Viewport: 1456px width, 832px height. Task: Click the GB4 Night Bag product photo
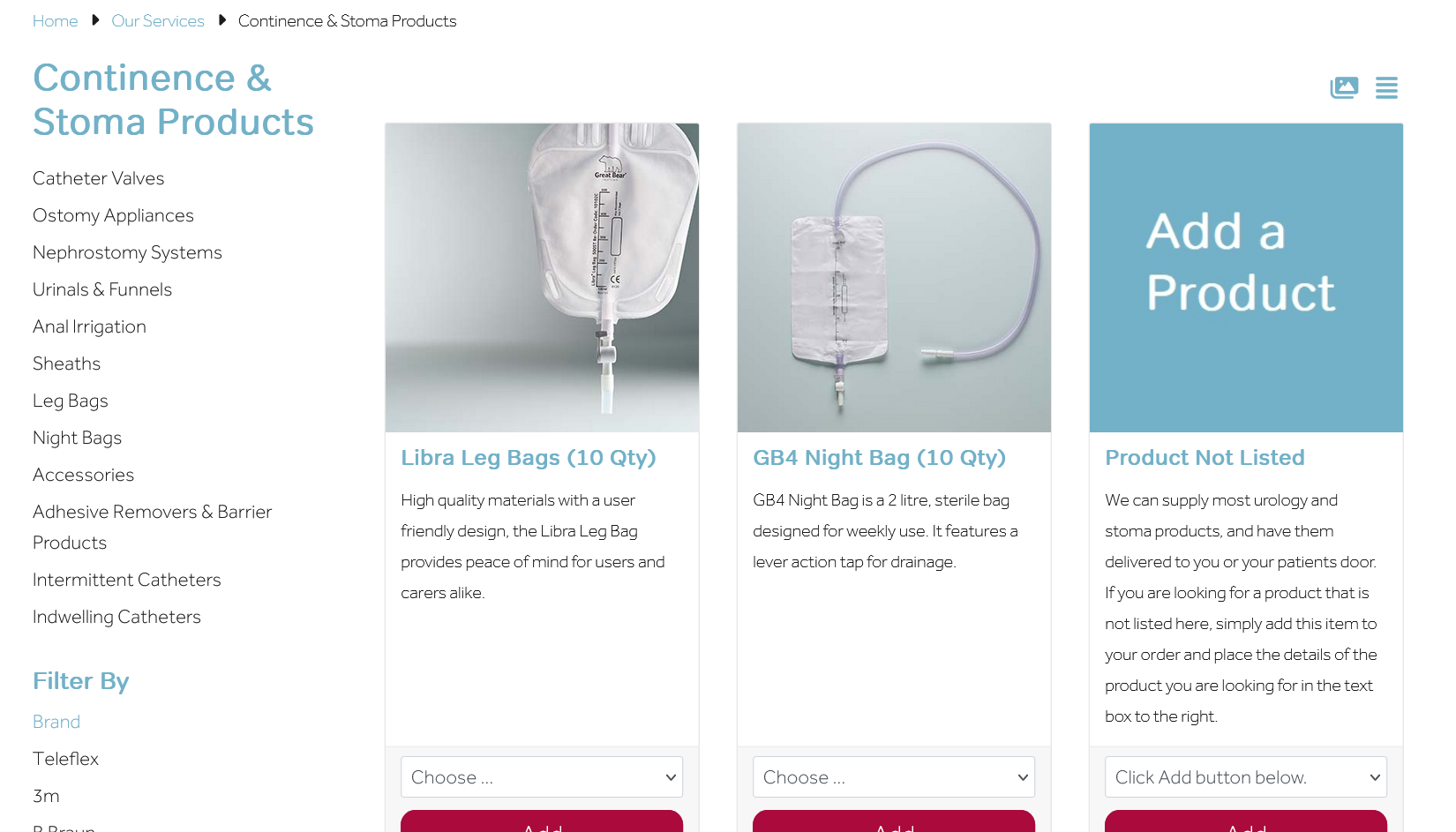tap(894, 277)
